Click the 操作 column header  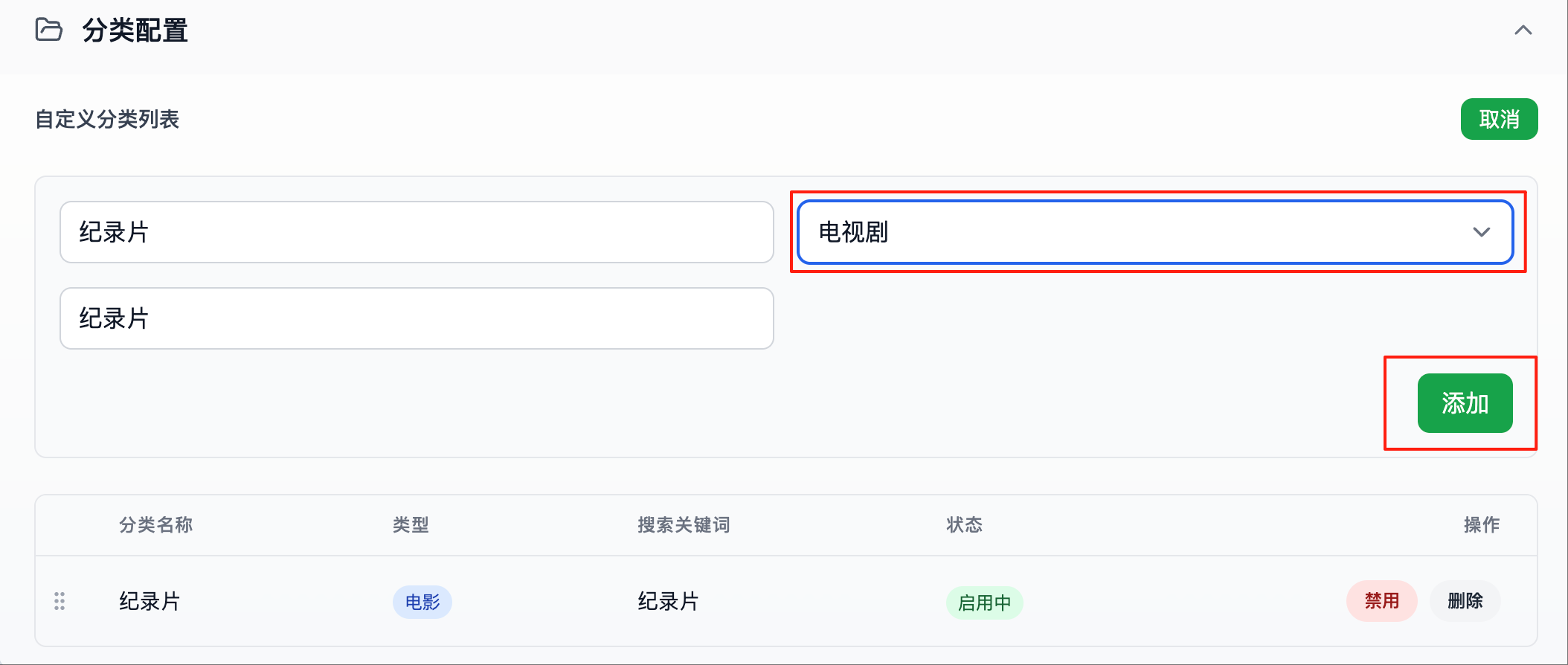point(1482,525)
